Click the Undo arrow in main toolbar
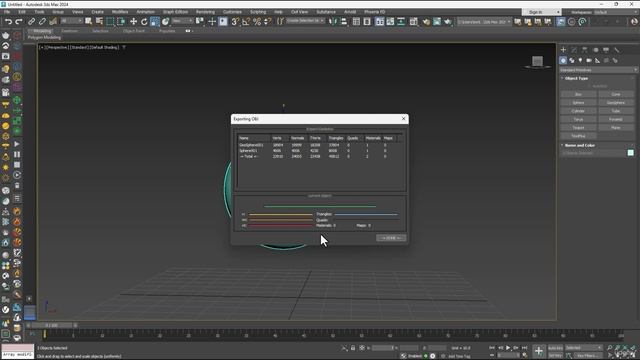640x360 pixels. pos(8,22)
